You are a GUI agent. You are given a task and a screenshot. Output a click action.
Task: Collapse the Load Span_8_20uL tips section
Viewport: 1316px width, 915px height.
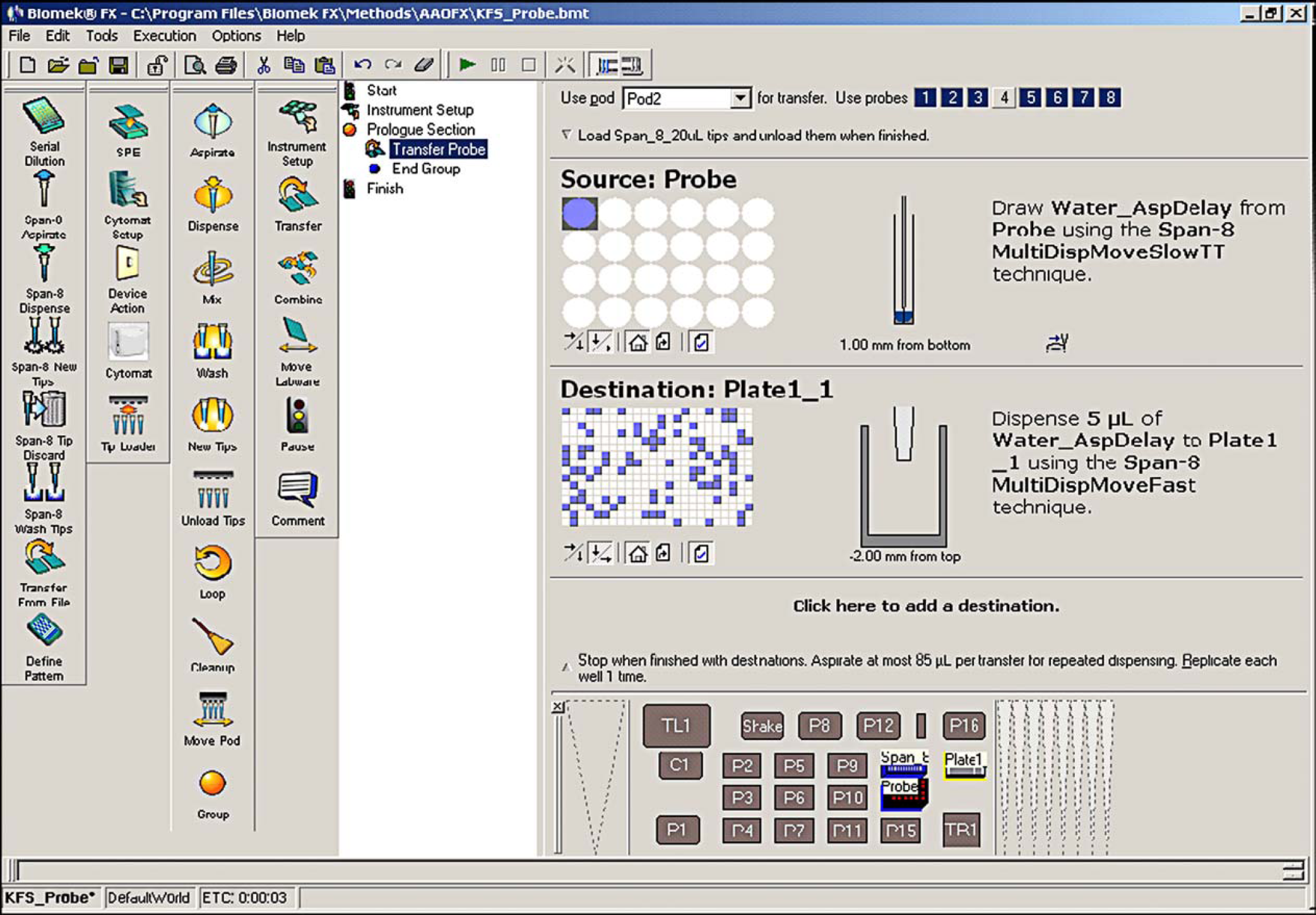566,135
